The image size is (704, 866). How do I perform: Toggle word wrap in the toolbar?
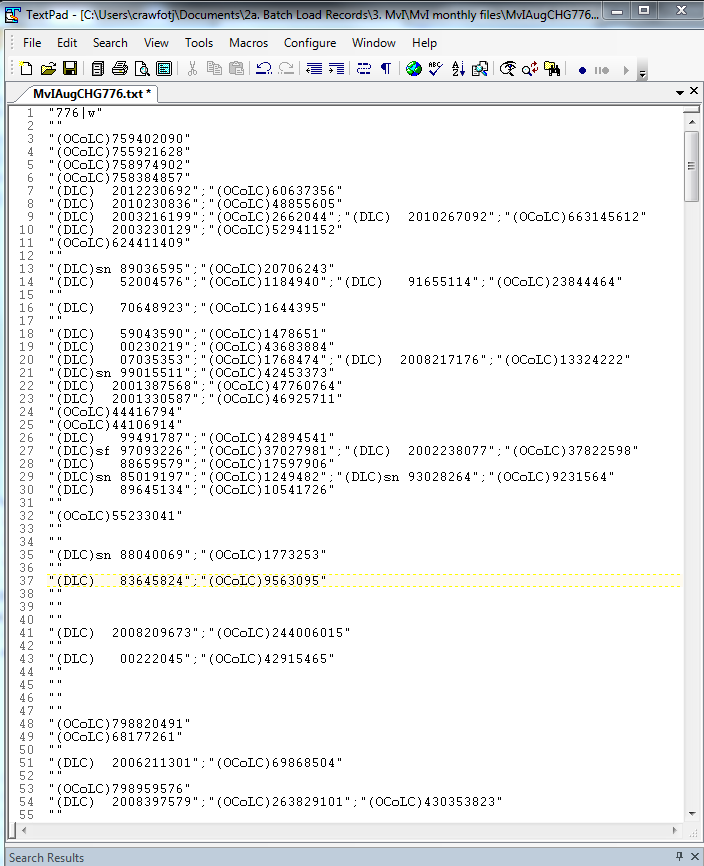pyautogui.click(x=363, y=69)
